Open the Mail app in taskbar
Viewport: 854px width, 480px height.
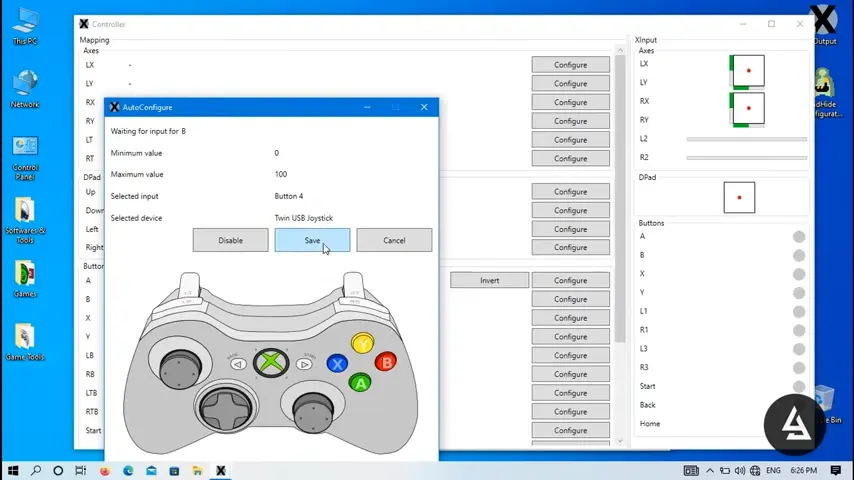[151, 470]
